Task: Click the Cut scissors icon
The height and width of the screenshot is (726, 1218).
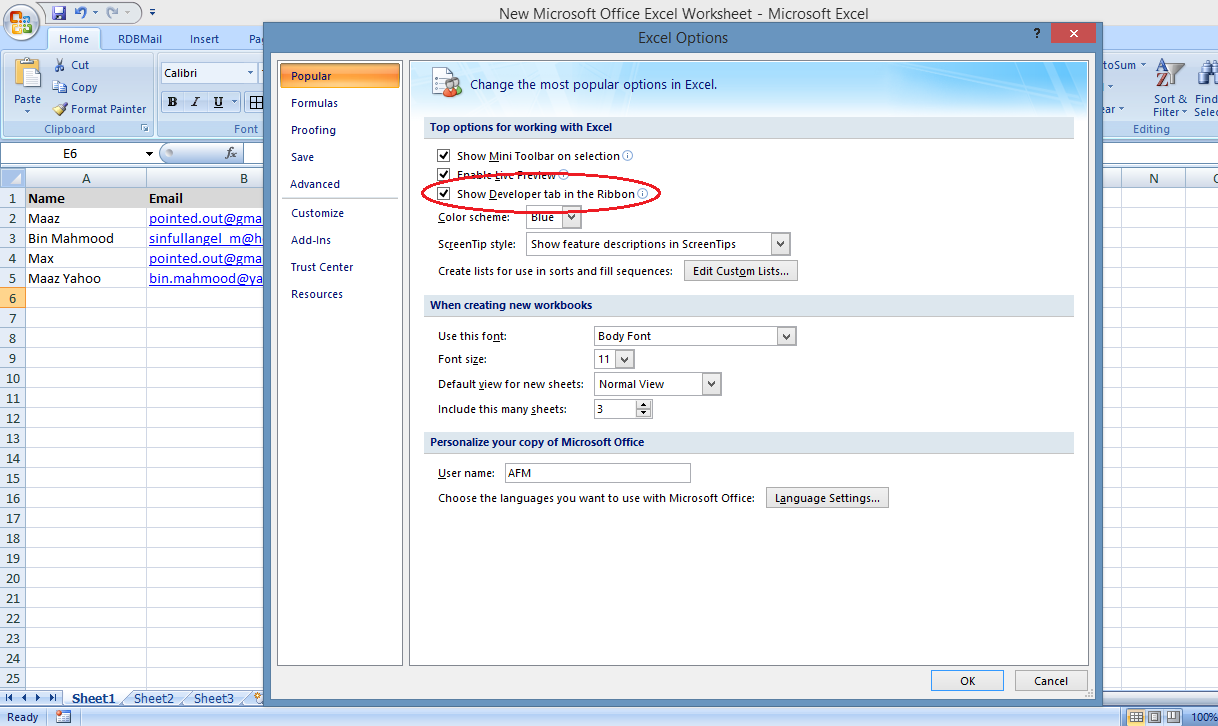Action: (x=60, y=65)
